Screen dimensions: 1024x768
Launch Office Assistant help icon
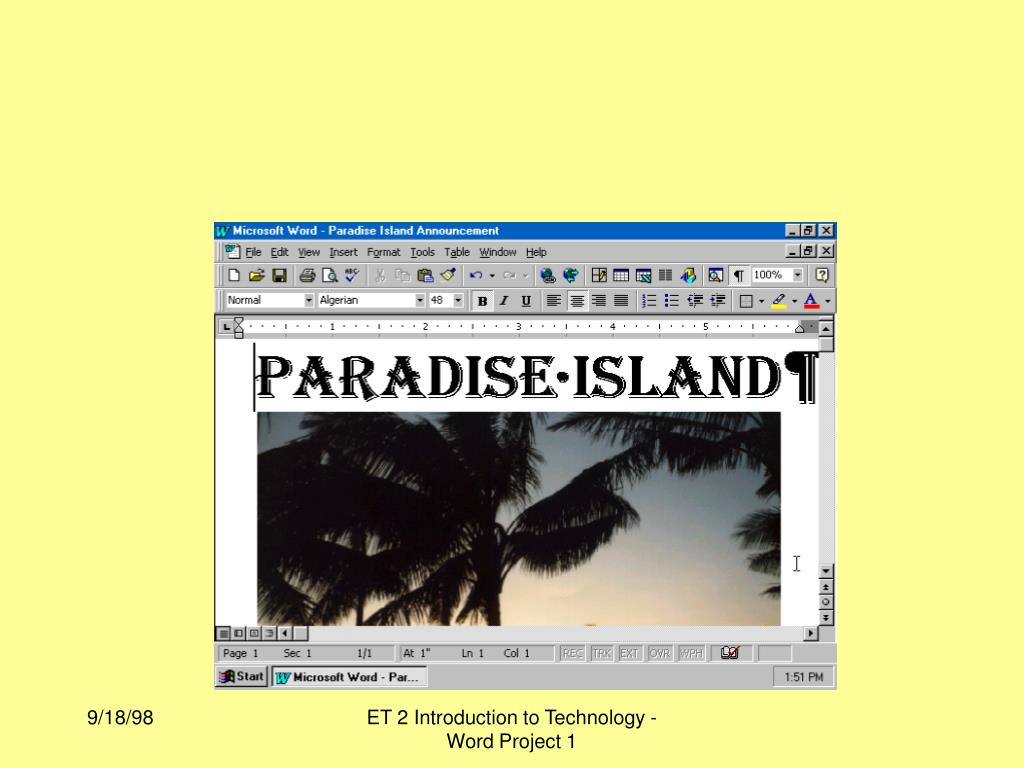[822, 276]
